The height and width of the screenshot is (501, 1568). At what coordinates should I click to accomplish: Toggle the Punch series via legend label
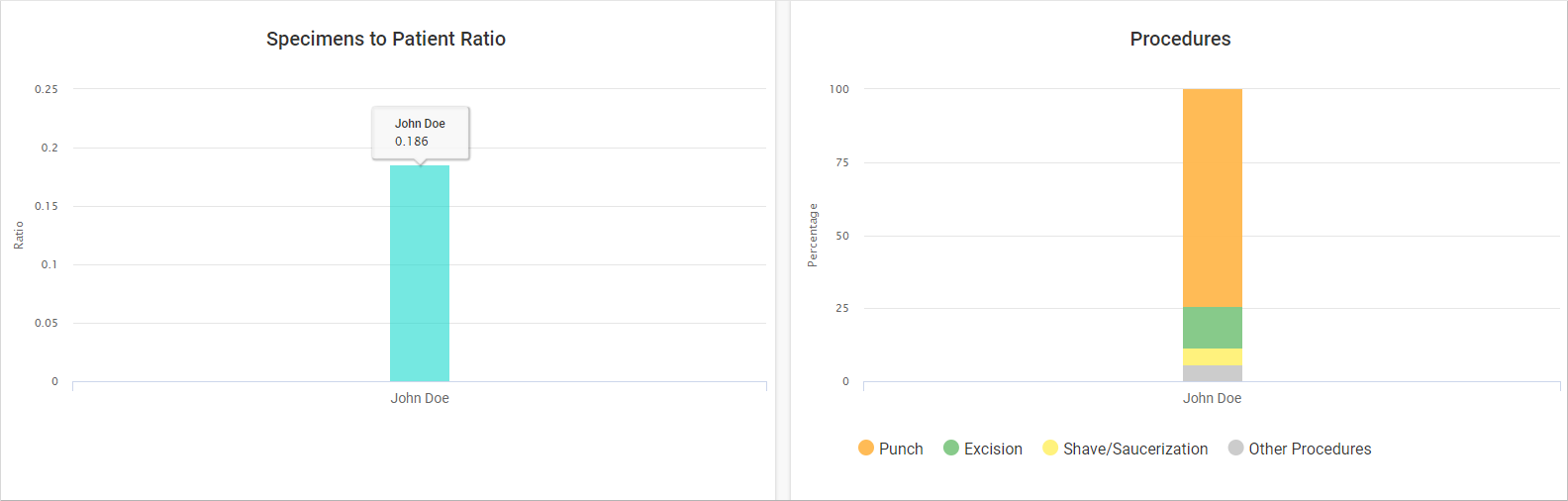coord(901,449)
